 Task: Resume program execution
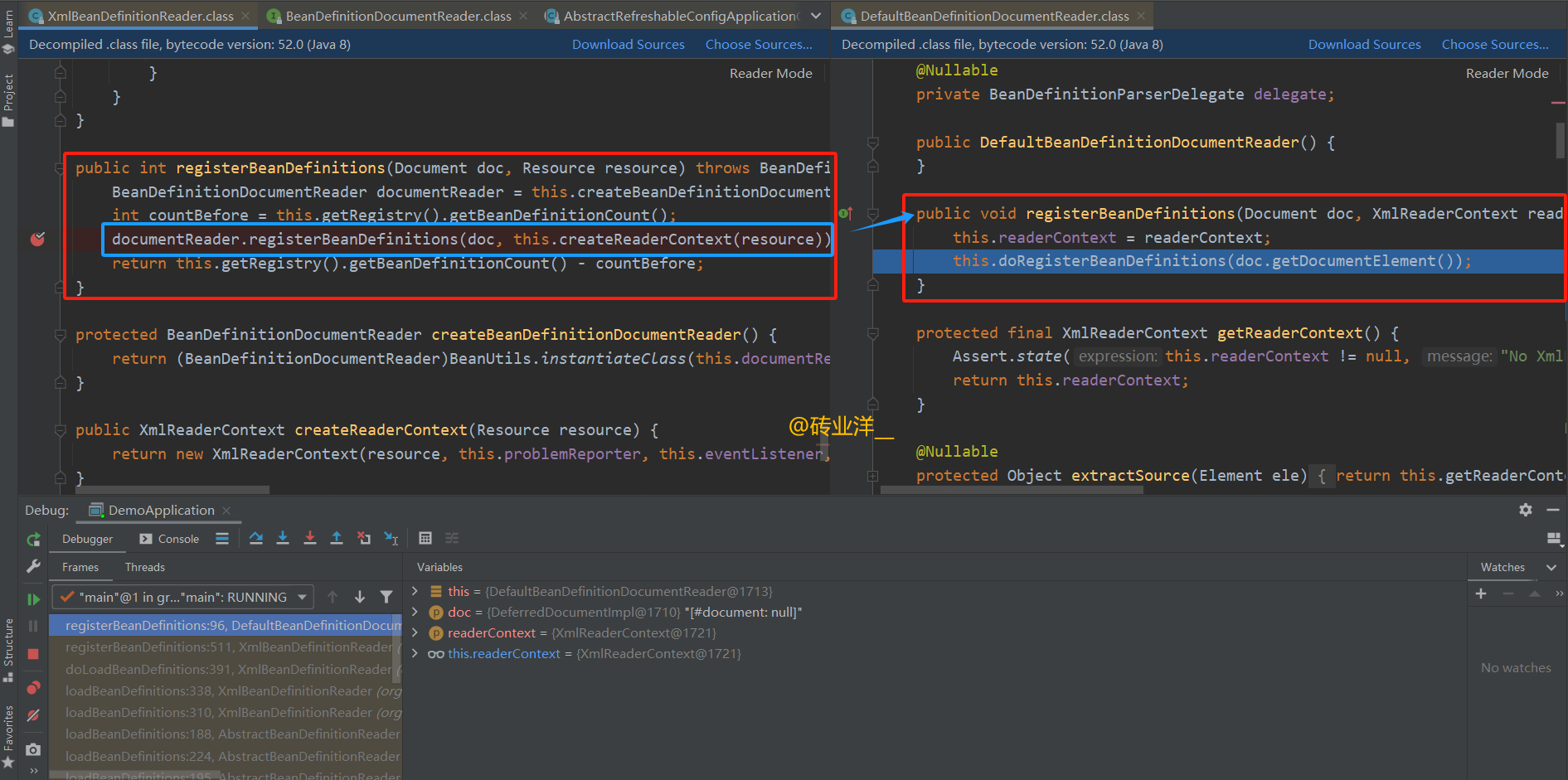[x=33, y=598]
